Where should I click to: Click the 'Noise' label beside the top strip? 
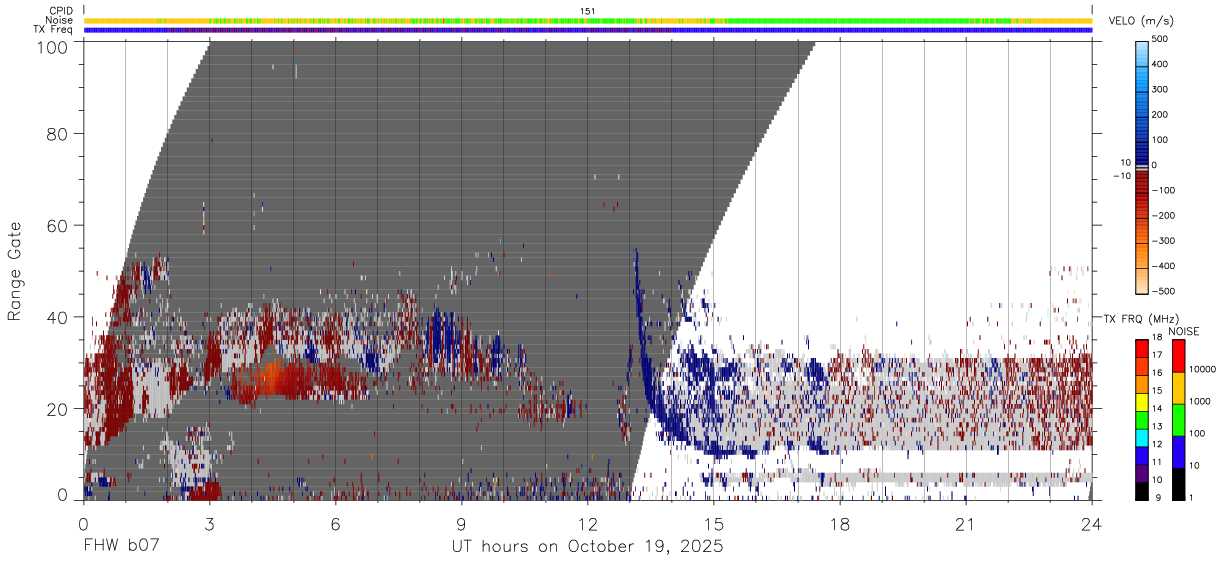[59, 20]
